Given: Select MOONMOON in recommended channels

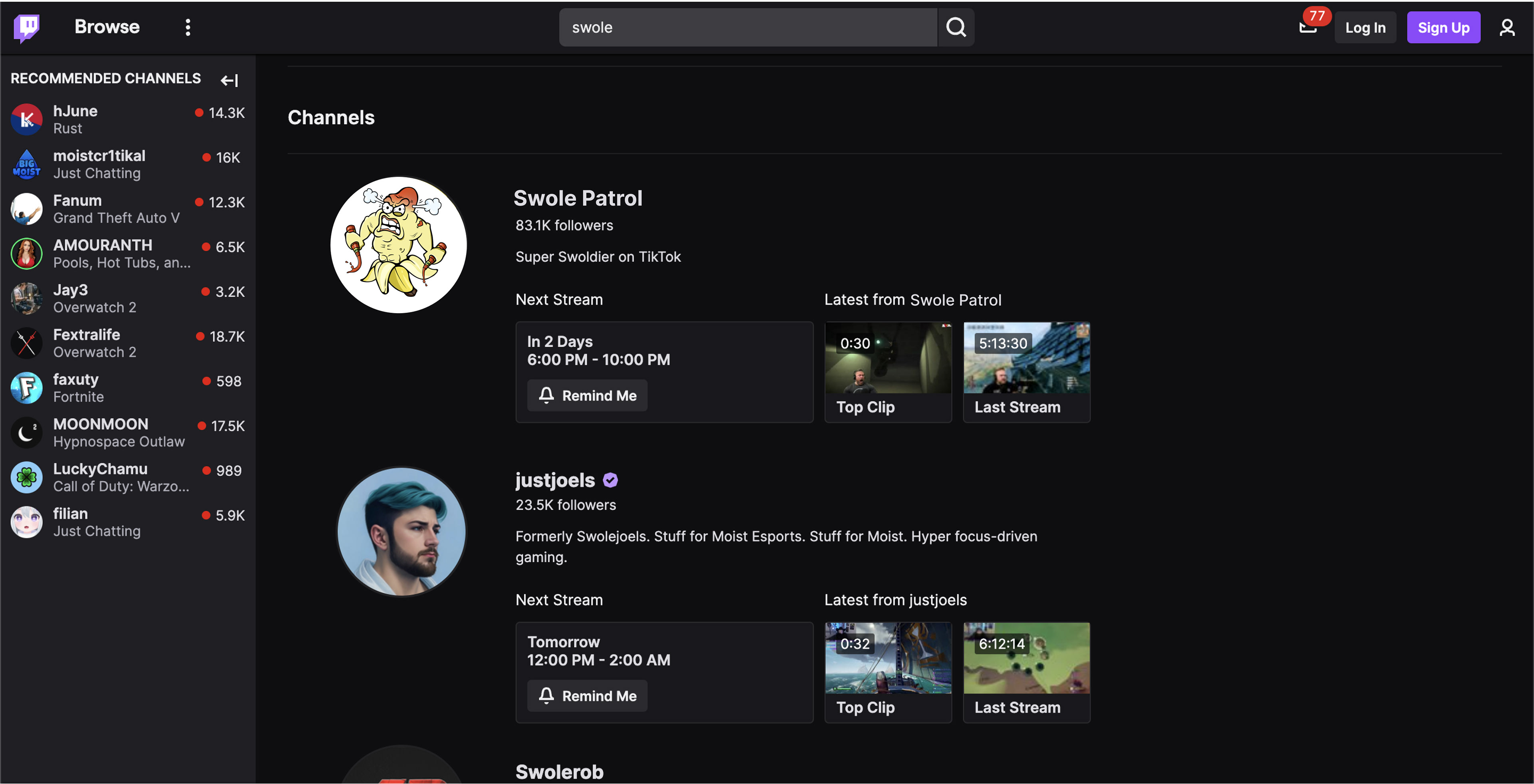Looking at the screenshot, I should (127, 432).
